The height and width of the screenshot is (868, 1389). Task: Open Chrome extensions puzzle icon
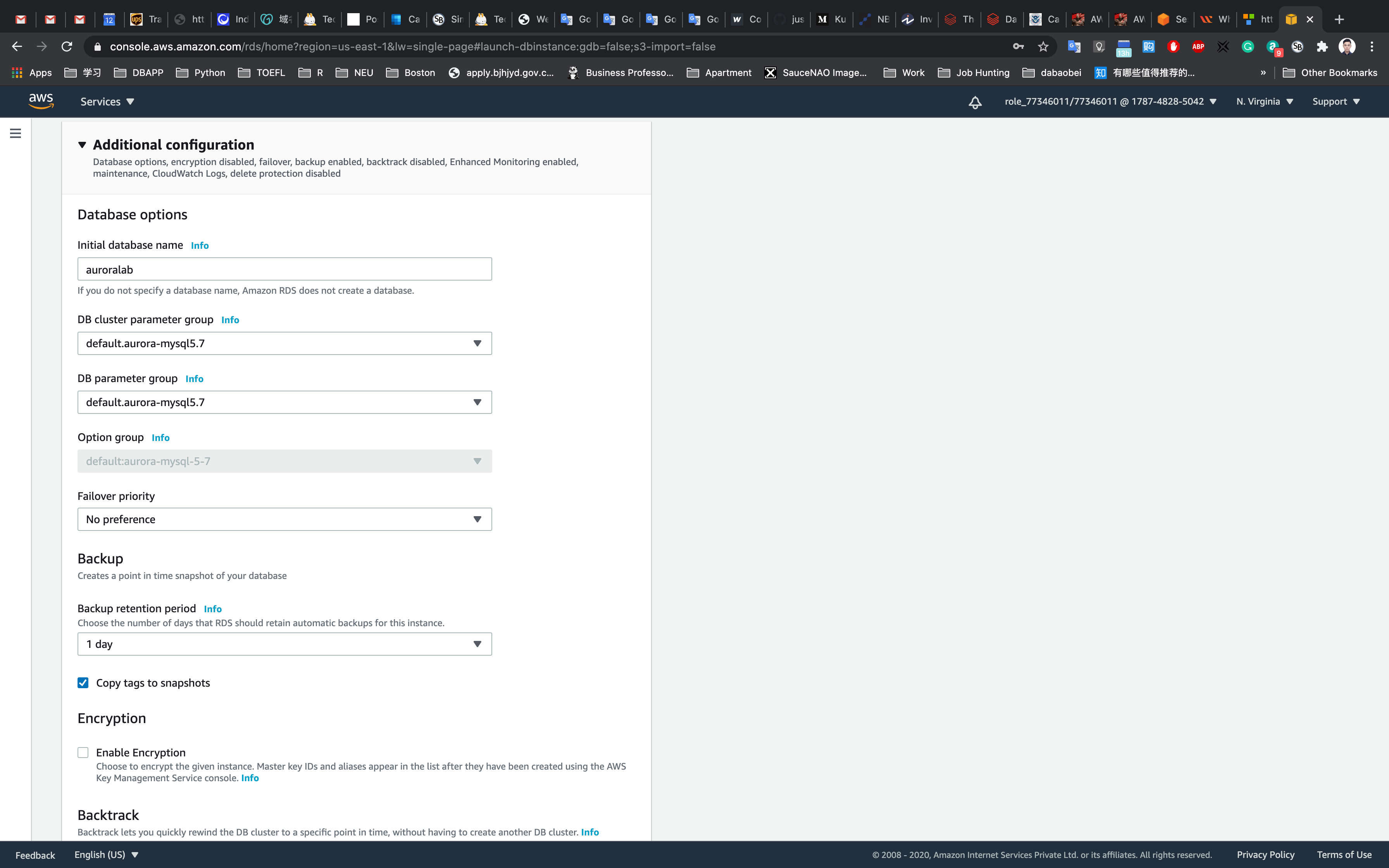[1322, 46]
